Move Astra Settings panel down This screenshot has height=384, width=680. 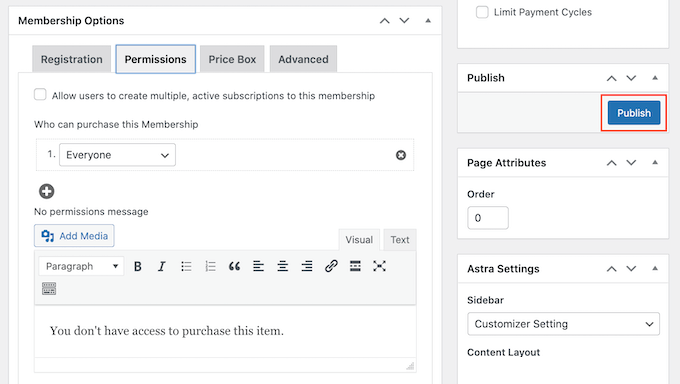631,269
